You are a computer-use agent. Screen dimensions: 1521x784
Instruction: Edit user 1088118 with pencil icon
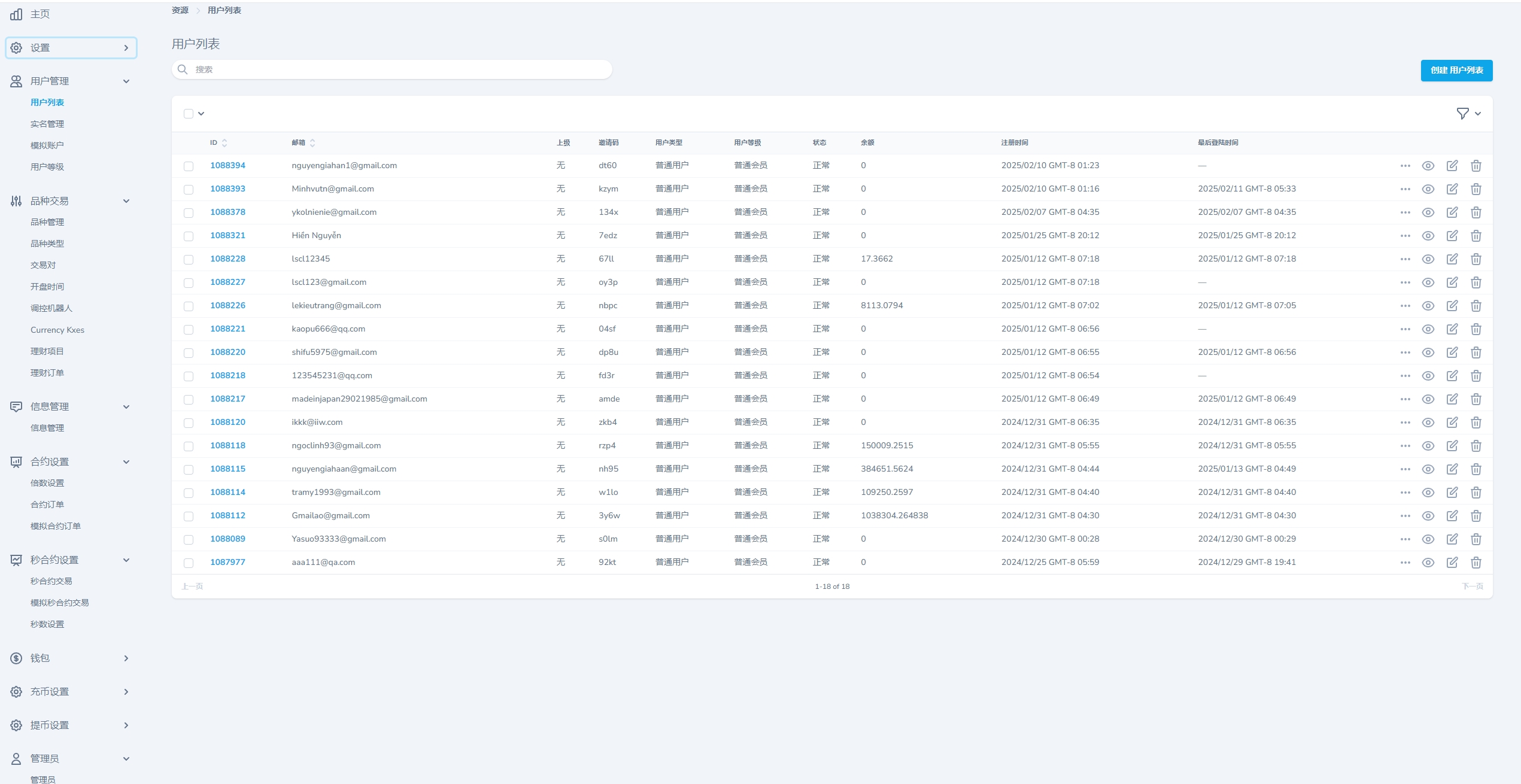[1452, 446]
